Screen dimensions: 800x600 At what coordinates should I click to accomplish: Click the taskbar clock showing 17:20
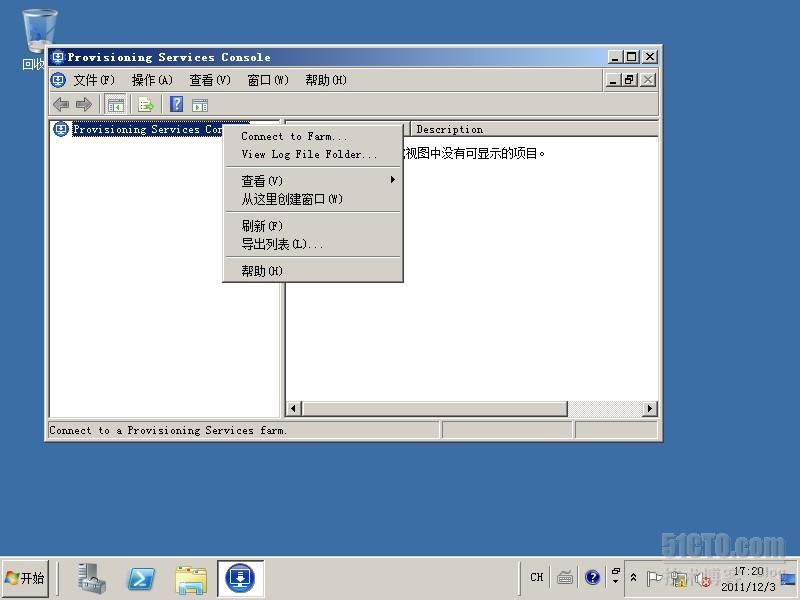point(748,579)
